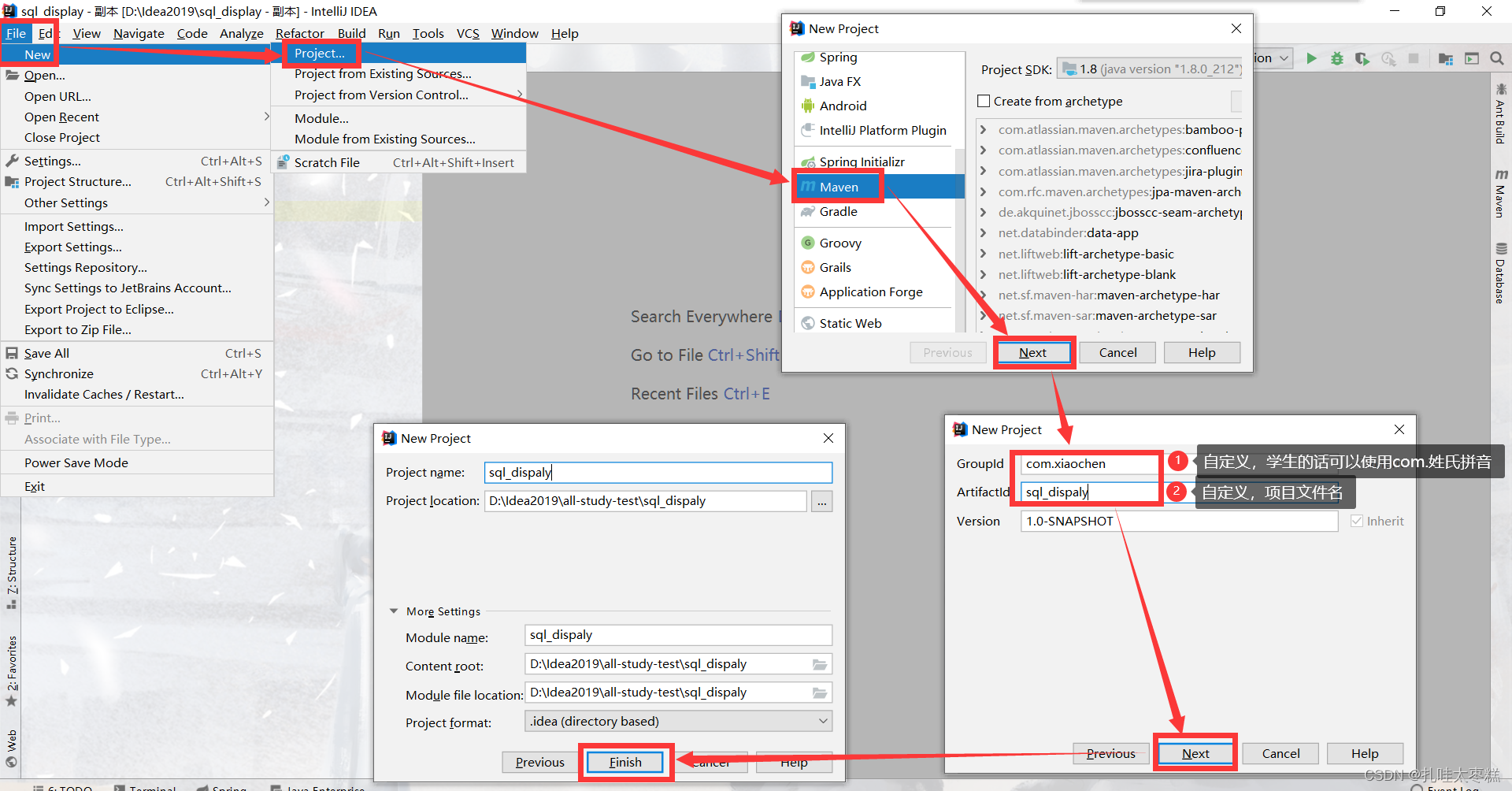Open the Project format dropdown

[x=678, y=721]
